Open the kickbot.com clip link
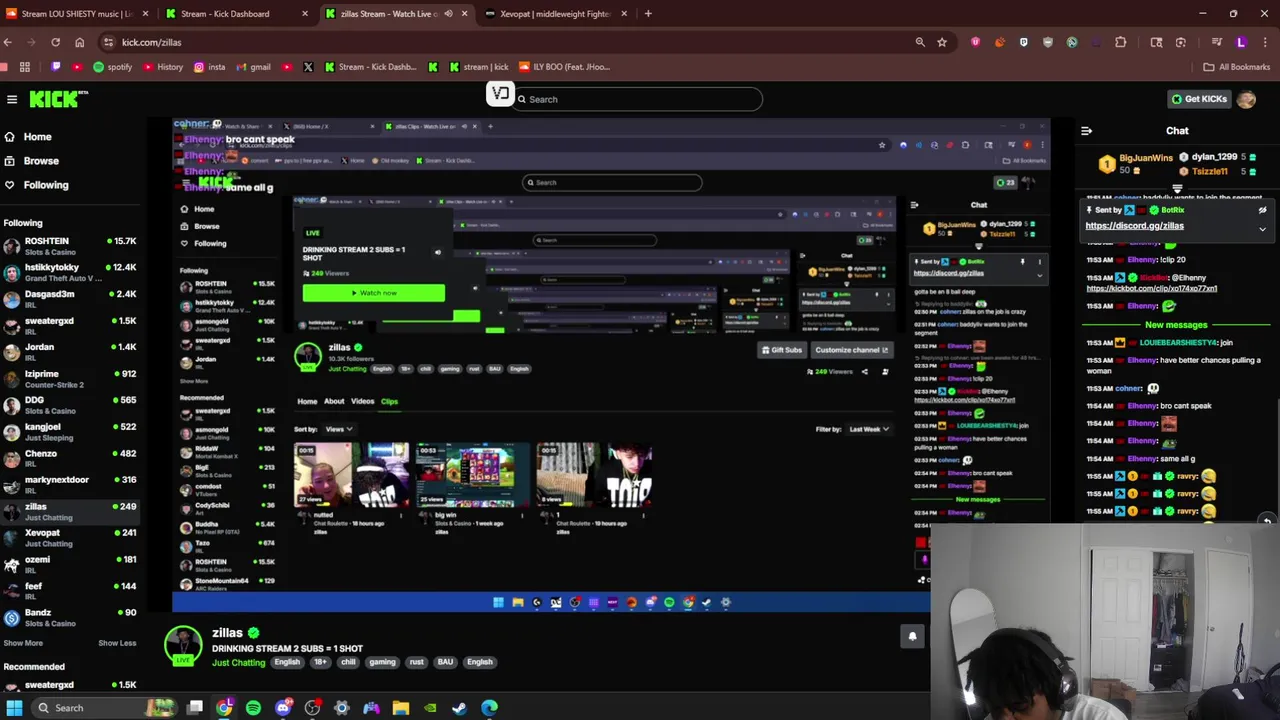Screen dimensions: 1280x720 [1151, 289]
